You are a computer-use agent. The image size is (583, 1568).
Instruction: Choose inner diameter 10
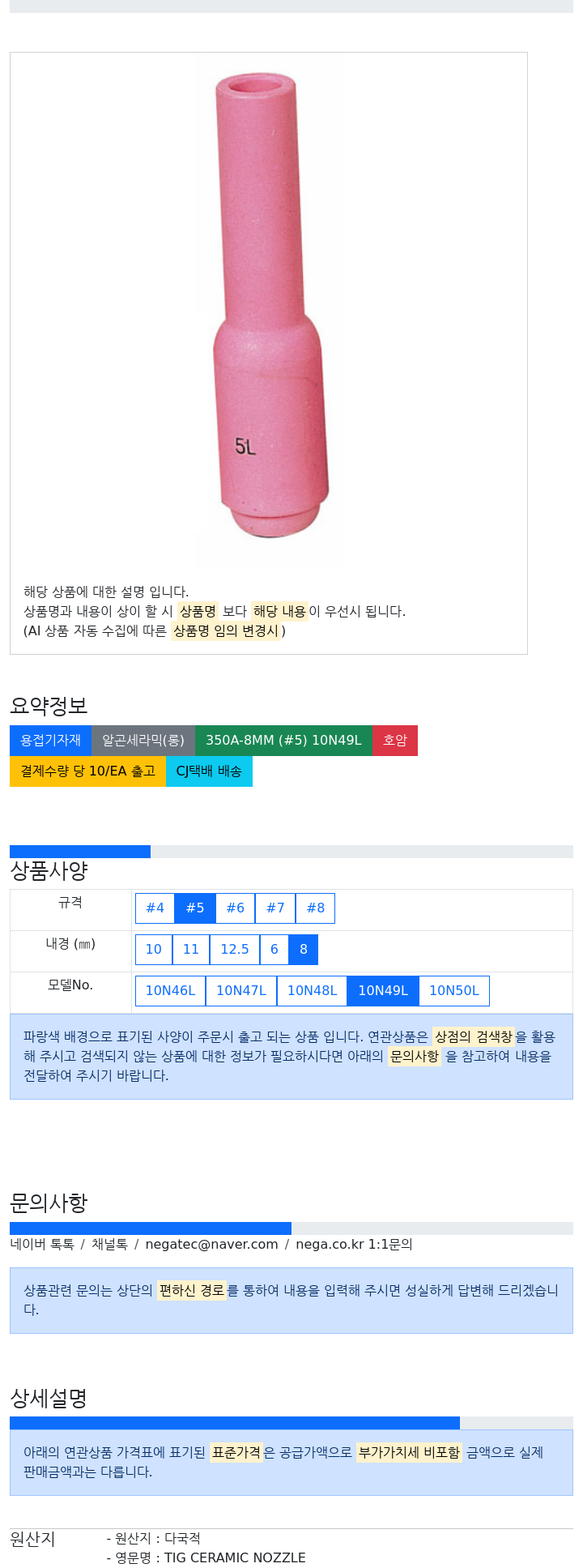click(x=153, y=949)
